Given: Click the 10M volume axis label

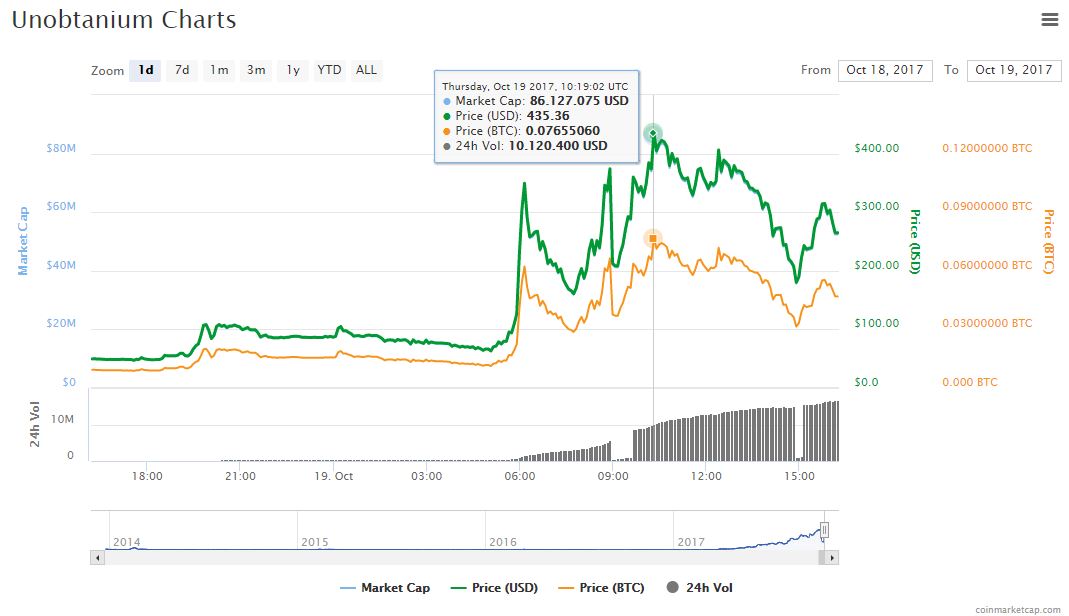Looking at the screenshot, I should tap(63, 419).
